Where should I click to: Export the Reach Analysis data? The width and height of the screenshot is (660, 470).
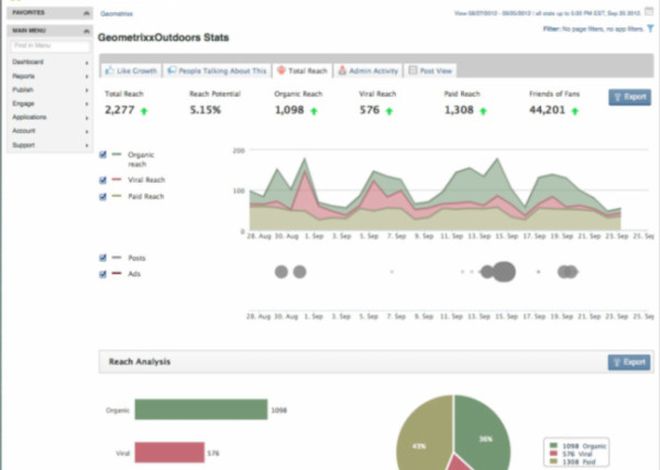pyautogui.click(x=629, y=362)
